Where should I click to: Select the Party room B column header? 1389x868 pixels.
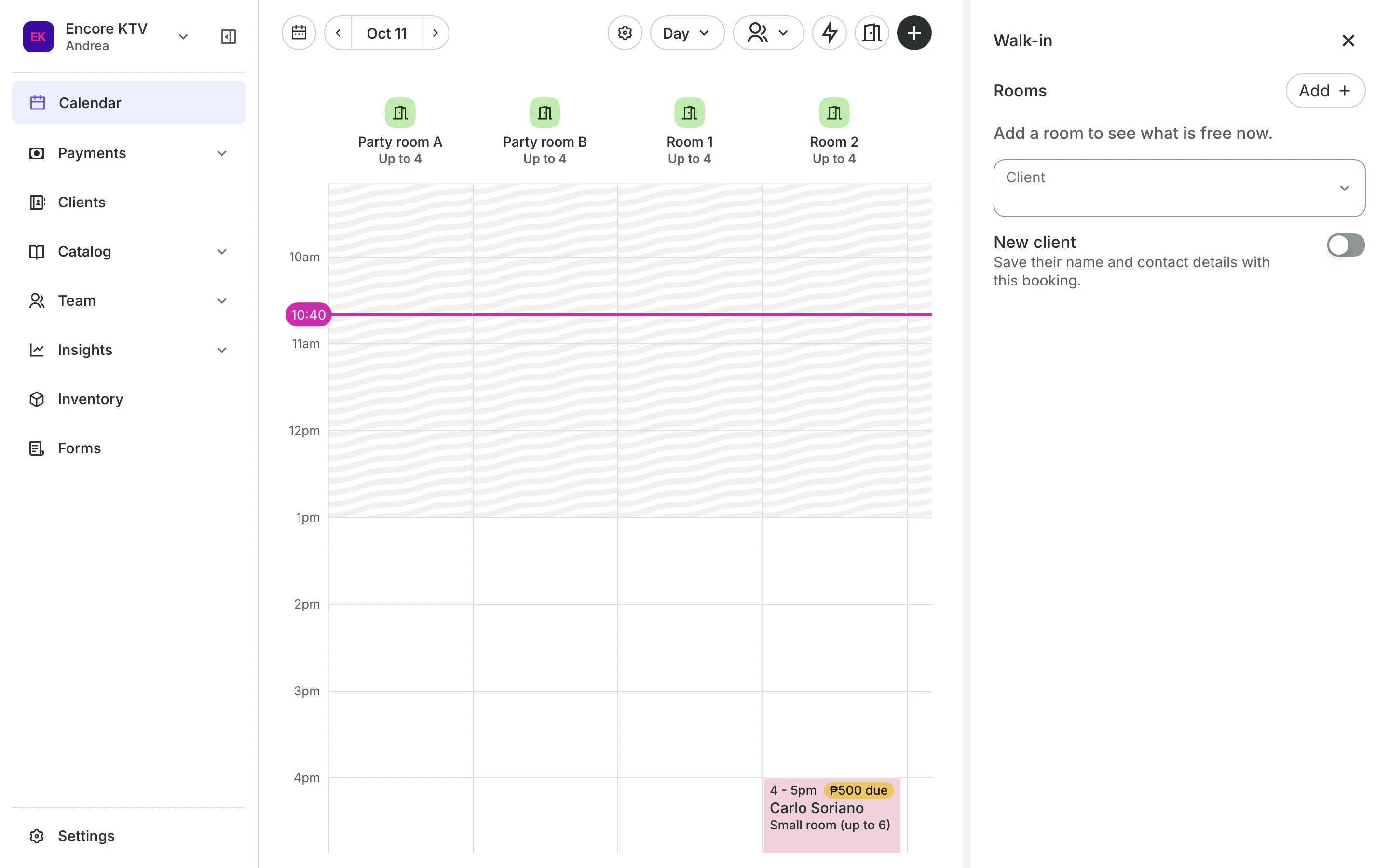click(545, 132)
